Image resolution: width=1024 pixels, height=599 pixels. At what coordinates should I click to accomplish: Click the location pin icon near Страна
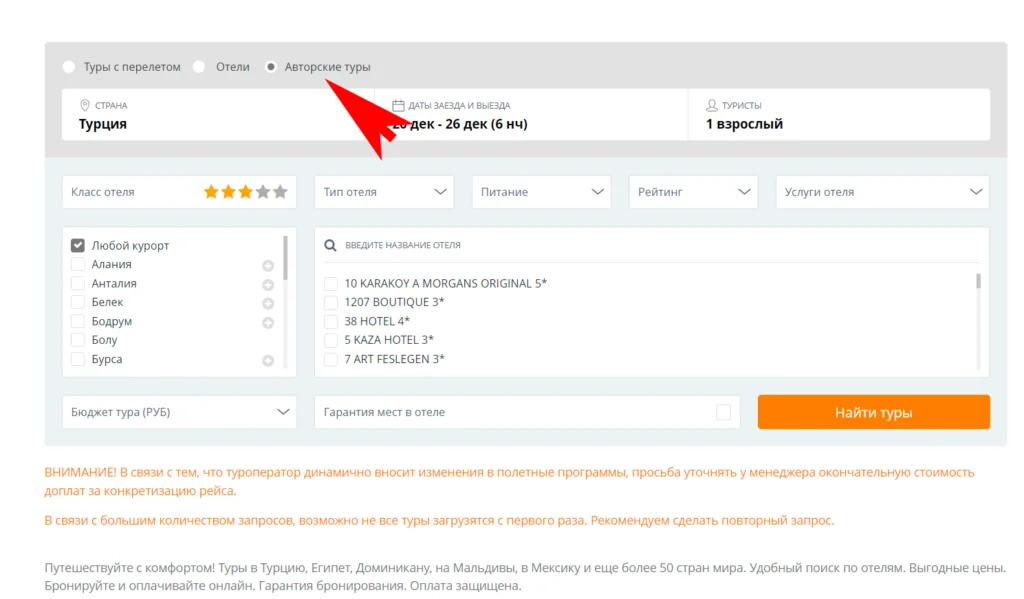coord(85,105)
